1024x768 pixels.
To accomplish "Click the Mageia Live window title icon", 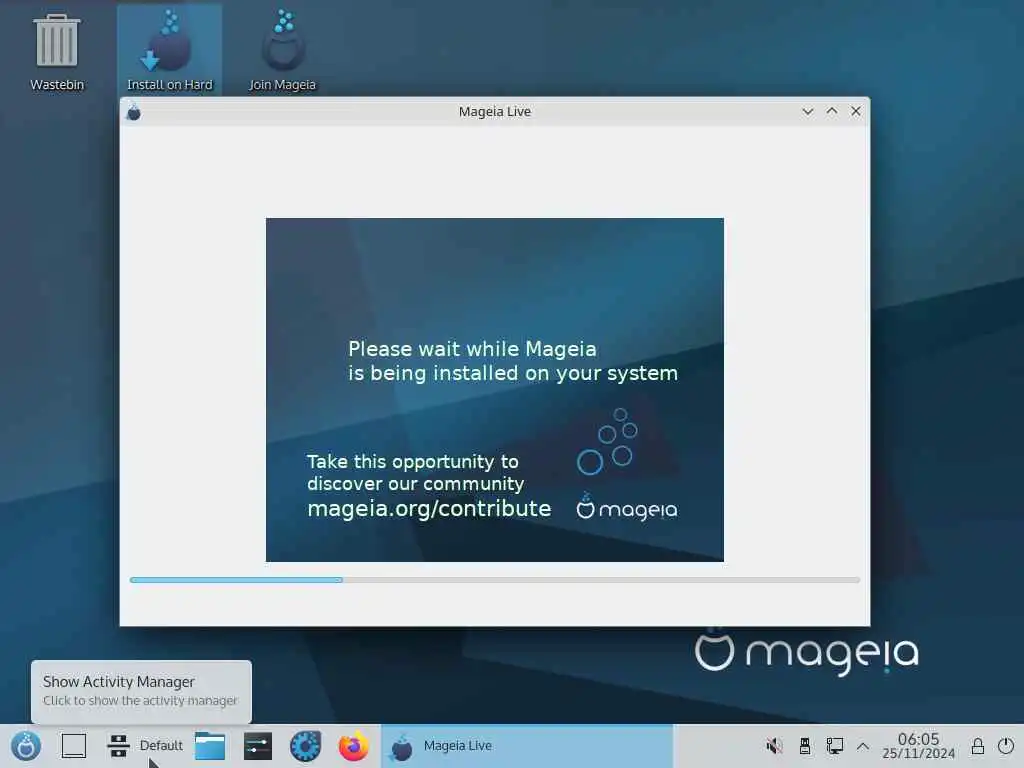I will [x=134, y=112].
